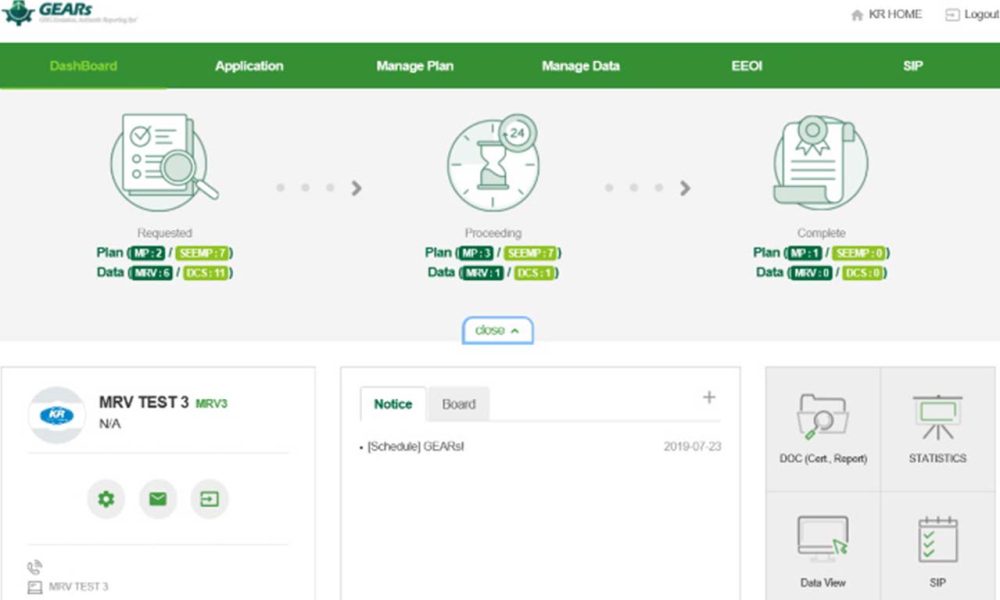
Task: Open the Application menu
Action: coord(249,66)
